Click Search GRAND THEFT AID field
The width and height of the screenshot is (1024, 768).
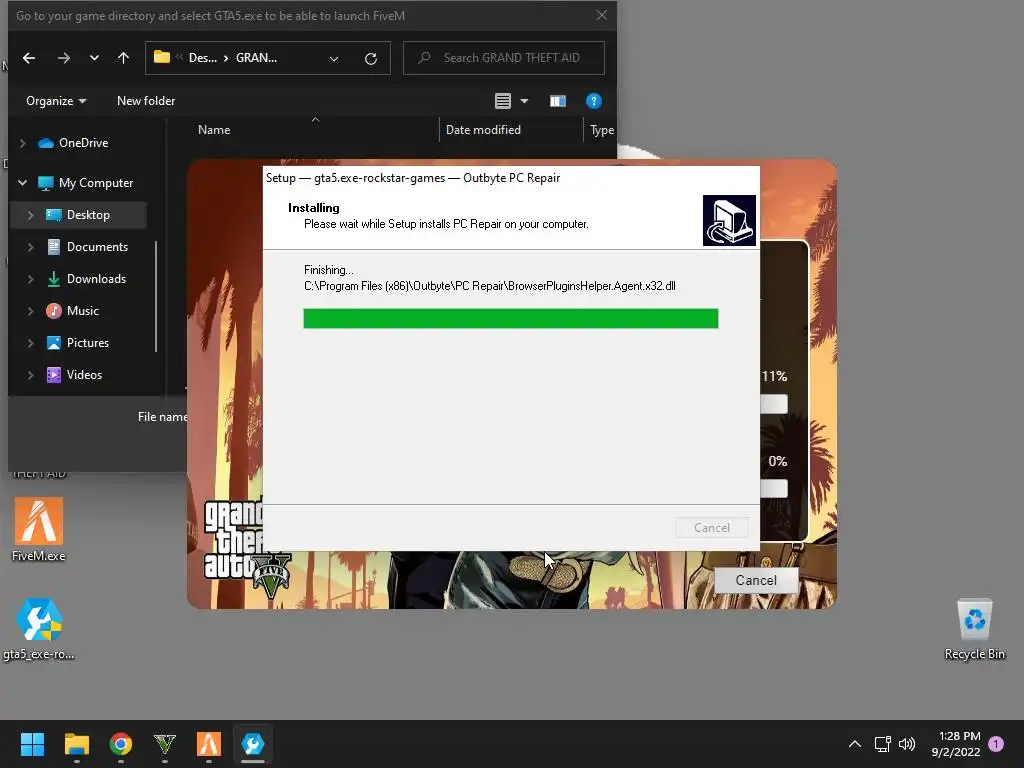click(504, 58)
